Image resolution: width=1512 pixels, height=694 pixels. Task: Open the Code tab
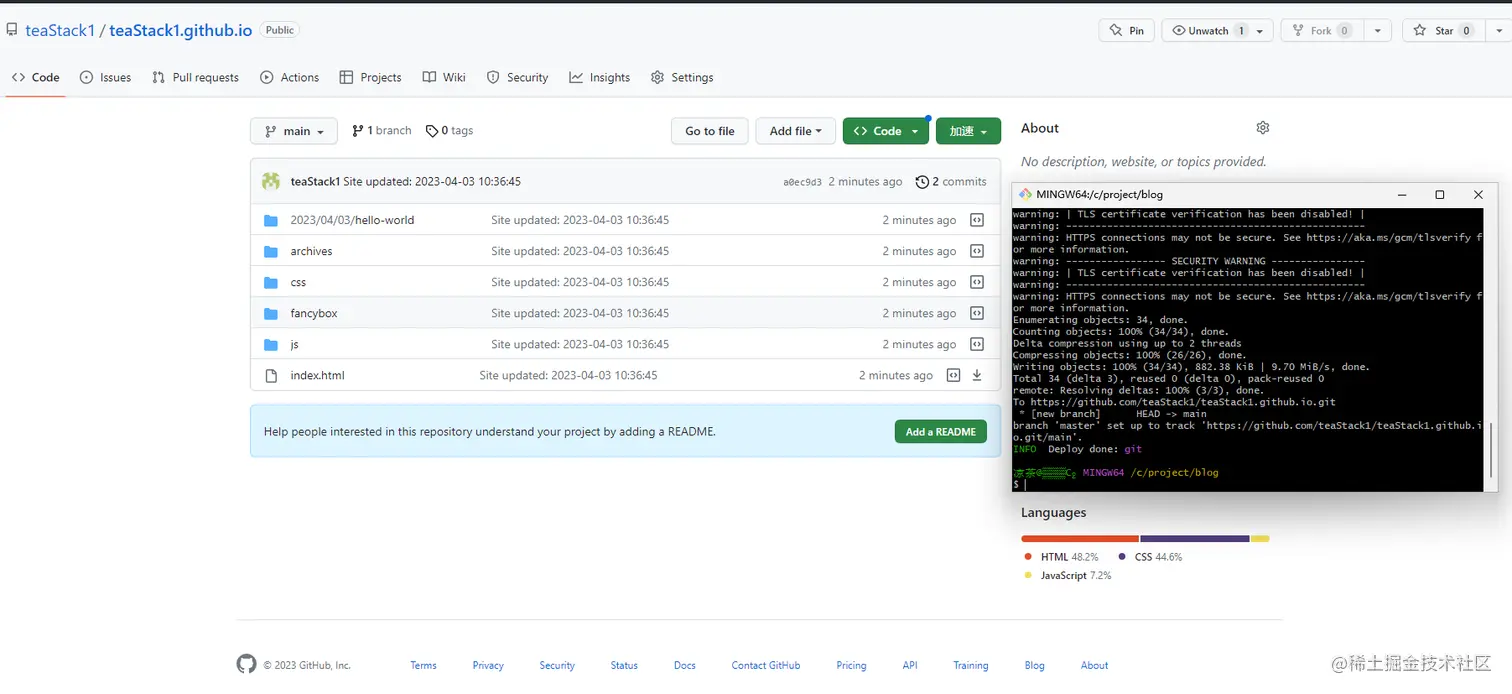click(x=36, y=77)
